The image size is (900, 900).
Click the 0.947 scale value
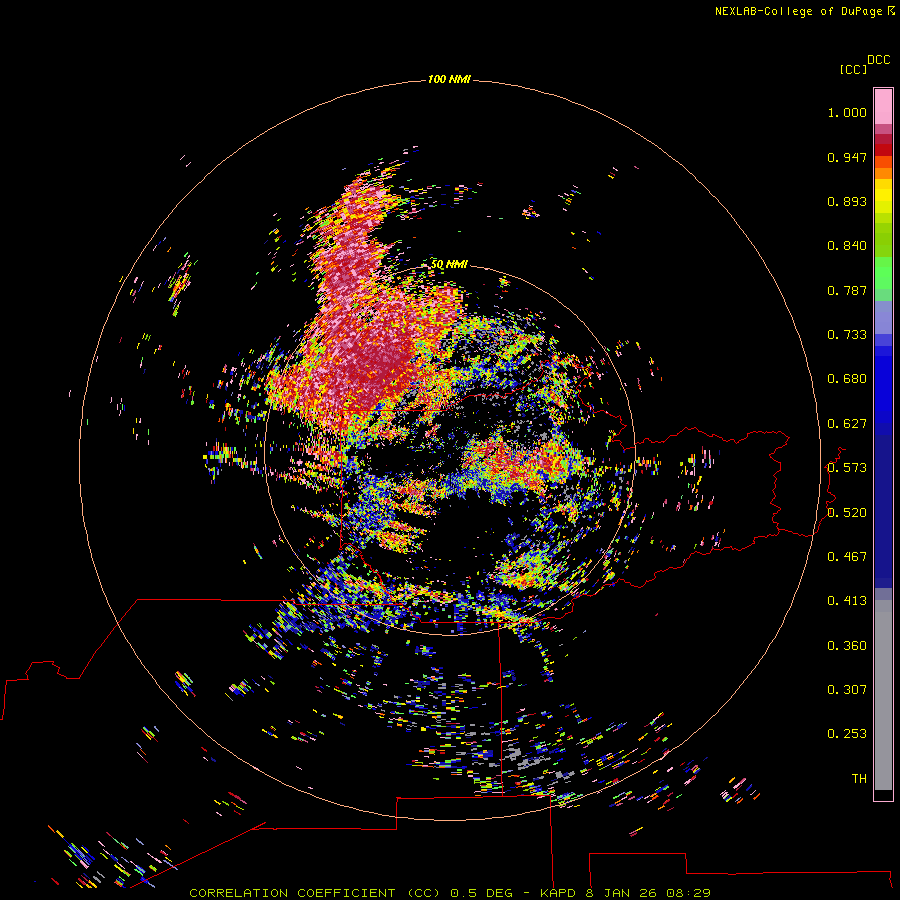click(847, 157)
